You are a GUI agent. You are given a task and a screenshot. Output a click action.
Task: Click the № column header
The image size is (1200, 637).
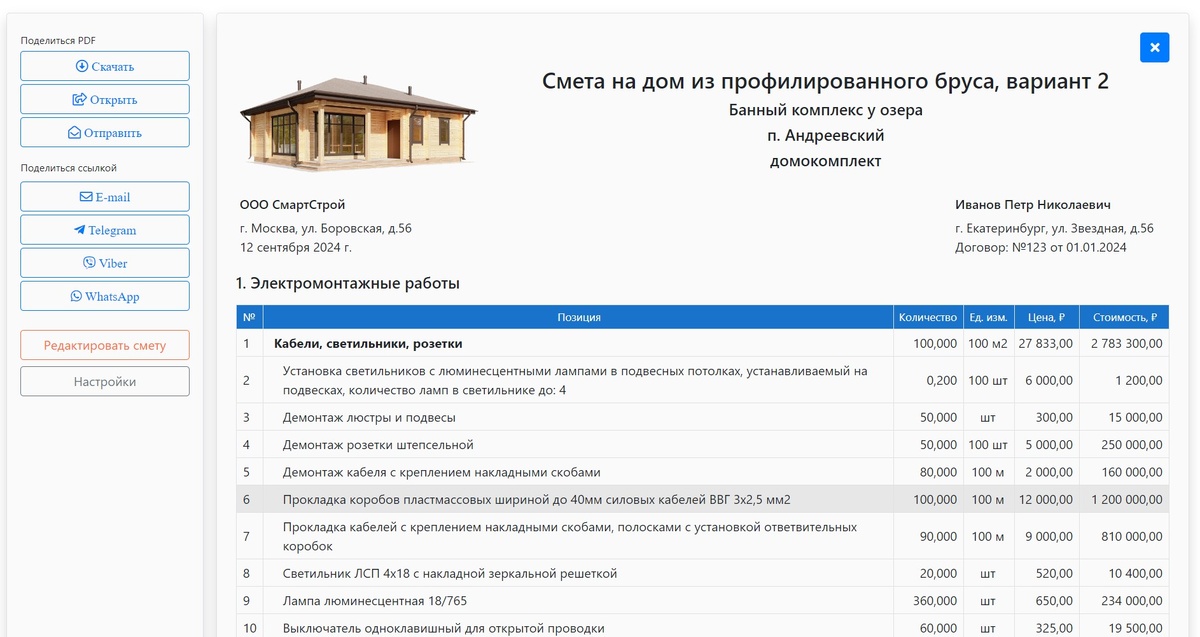coord(250,317)
